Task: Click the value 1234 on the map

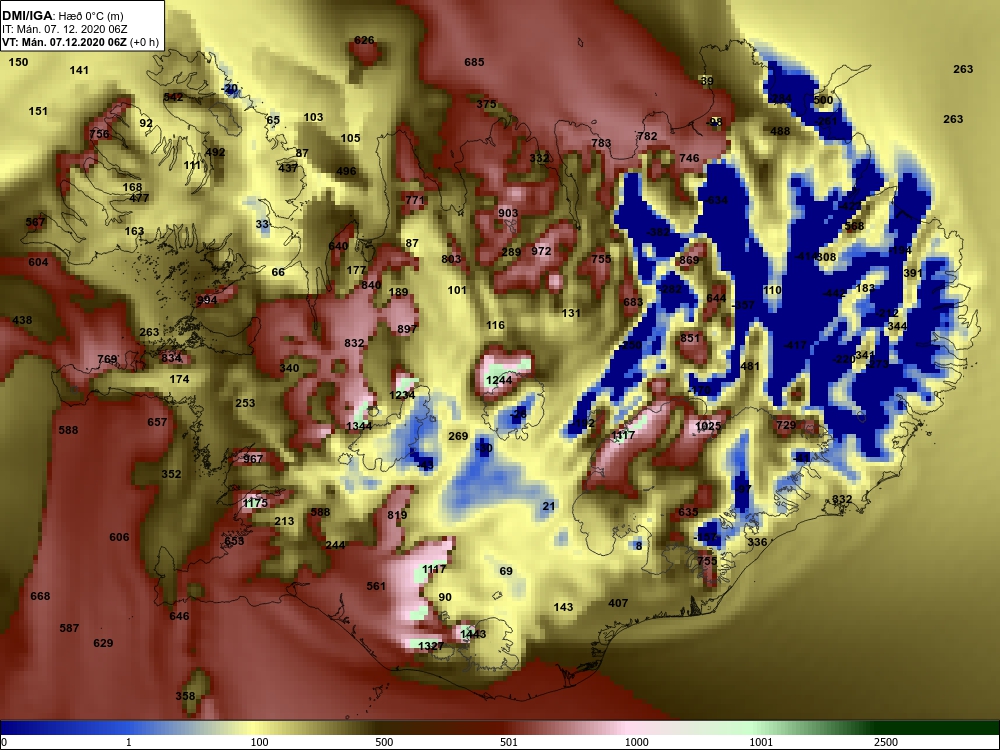Action: point(402,395)
